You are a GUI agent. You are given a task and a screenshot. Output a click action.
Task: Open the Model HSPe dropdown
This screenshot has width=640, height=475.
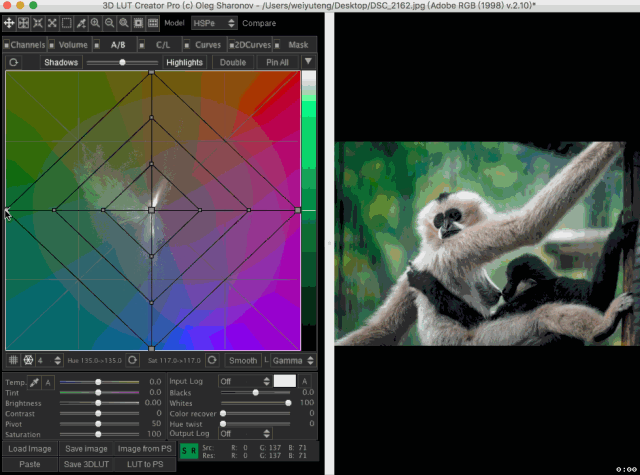pyautogui.click(x=214, y=23)
